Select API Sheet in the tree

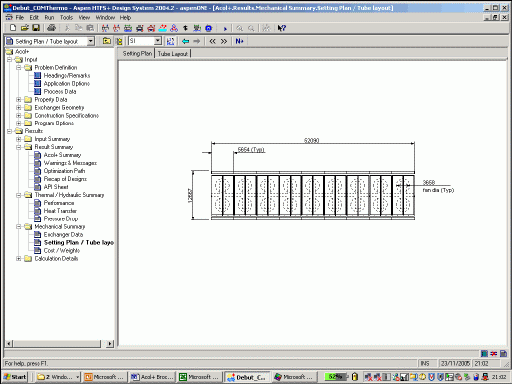[x=56, y=187]
